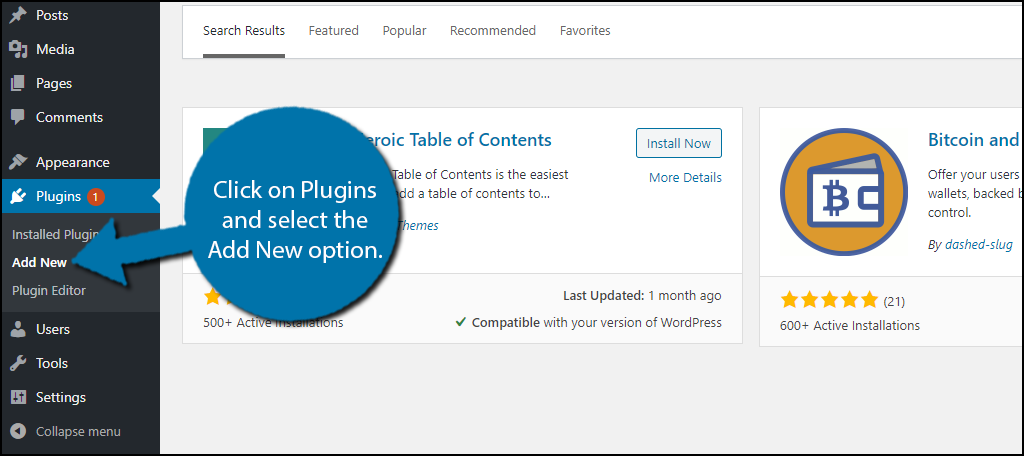Open Settings via the sliders icon
The height and width of the screenshot is (456, 1024).
(x=18, y=397)
